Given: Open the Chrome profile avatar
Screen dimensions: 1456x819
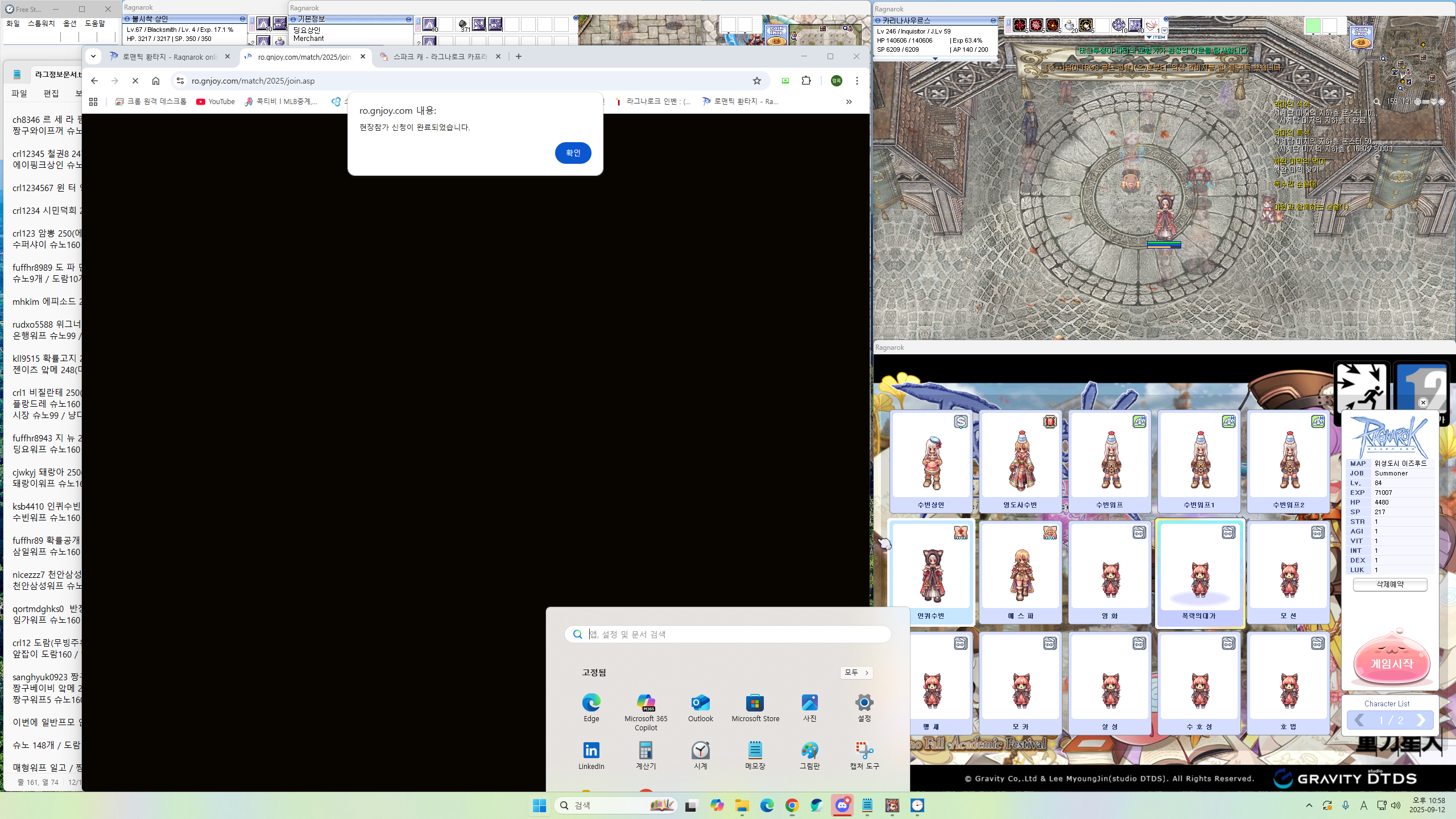Looking at the screenshot, I should 836,81.
